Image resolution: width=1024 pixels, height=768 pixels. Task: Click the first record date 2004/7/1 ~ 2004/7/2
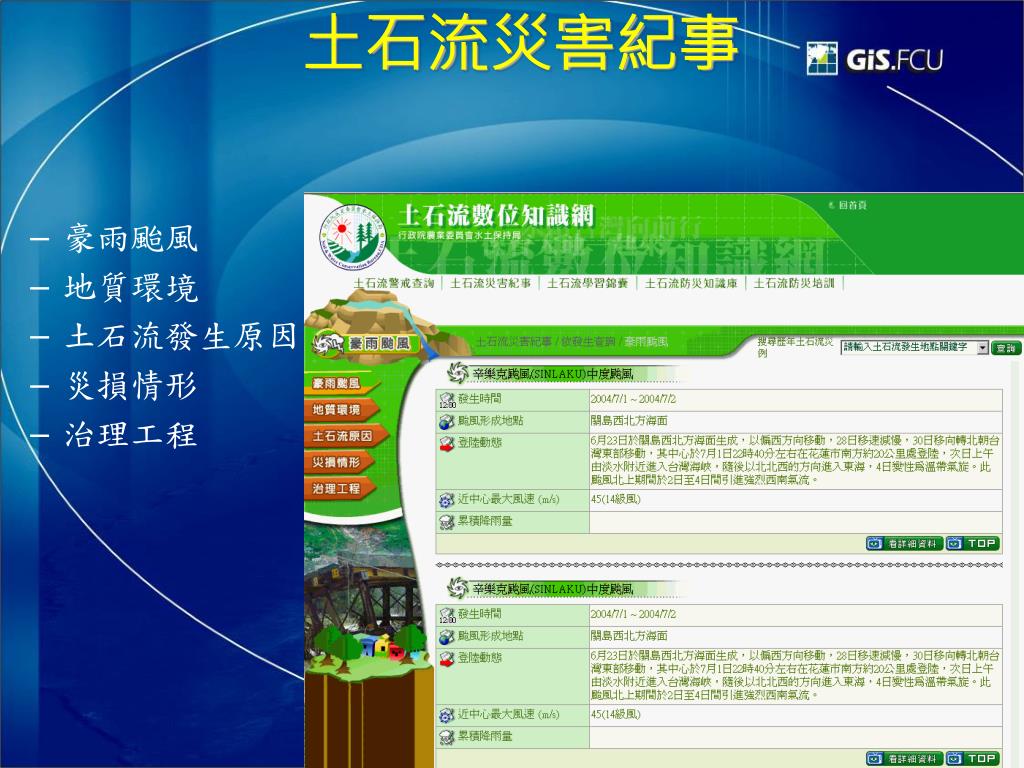coord(633,399)
